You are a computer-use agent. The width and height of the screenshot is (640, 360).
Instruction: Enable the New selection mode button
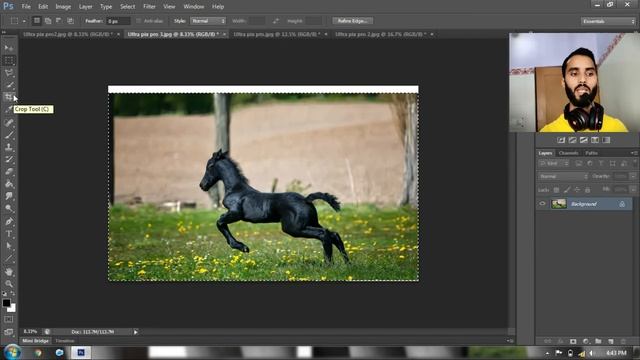(x=37, y=21)
